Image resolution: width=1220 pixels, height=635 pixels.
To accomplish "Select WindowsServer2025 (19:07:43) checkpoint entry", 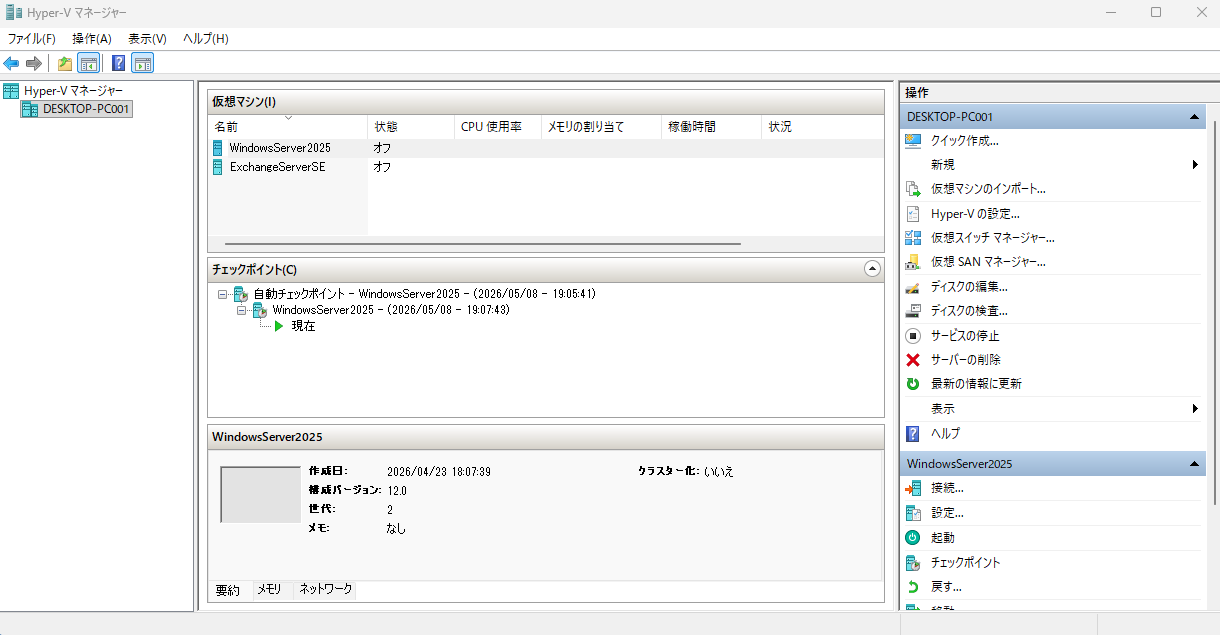I will click(x=391, y=310).
